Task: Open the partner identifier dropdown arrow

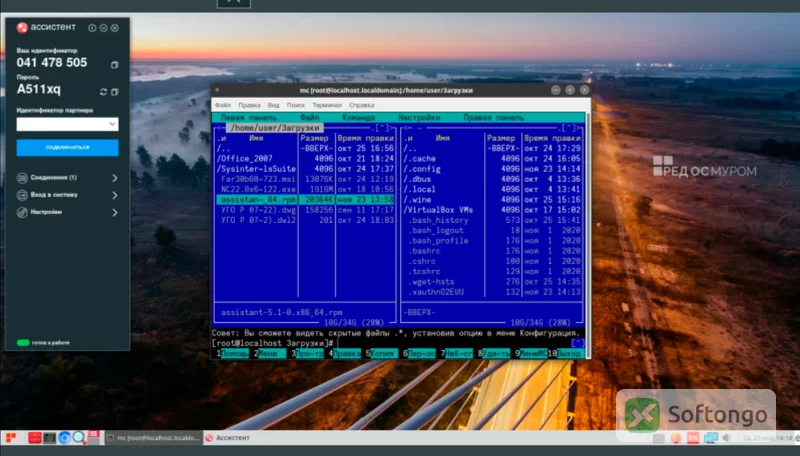Action: click(x=112, y=124)
